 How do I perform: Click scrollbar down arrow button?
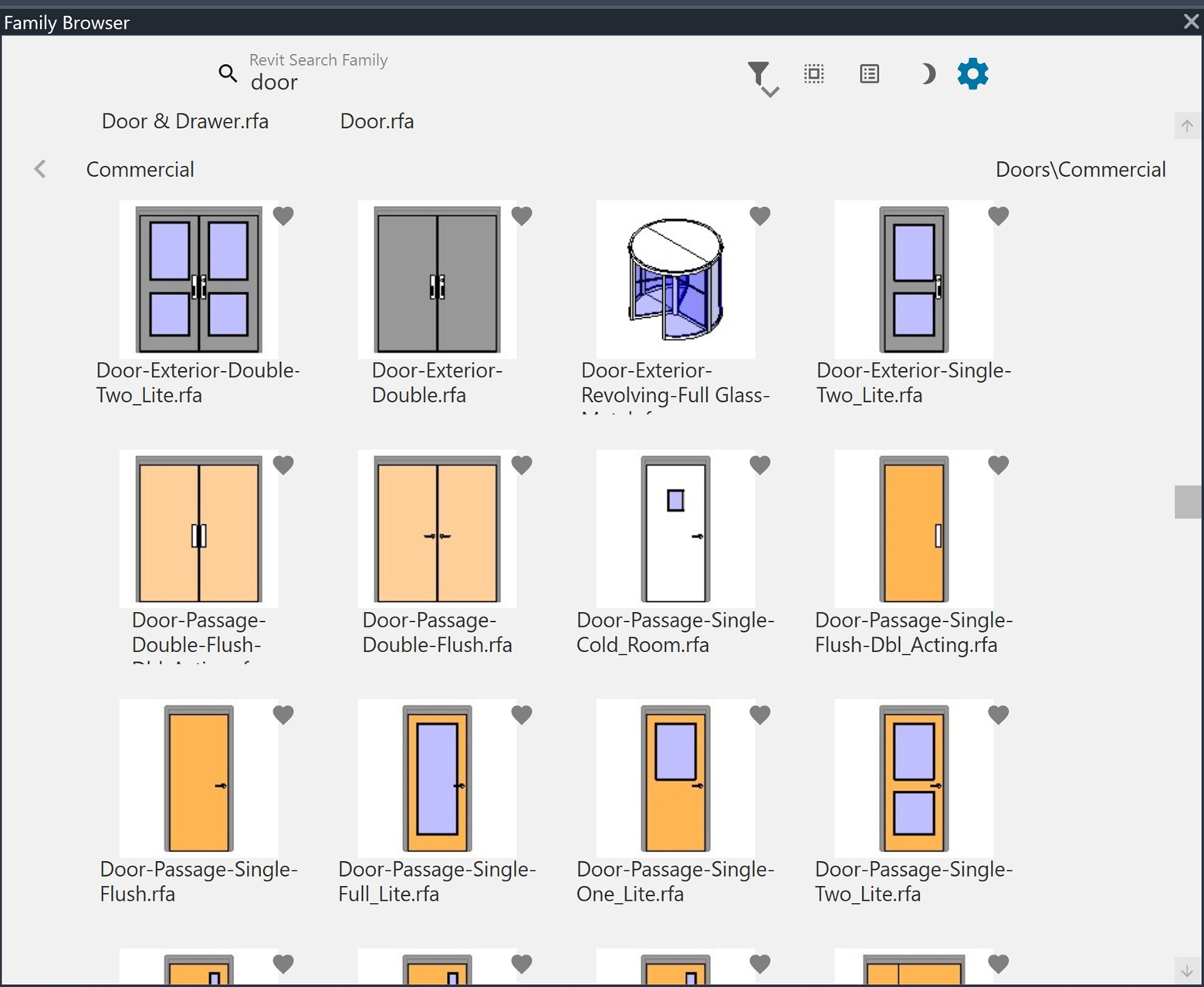1187,971
